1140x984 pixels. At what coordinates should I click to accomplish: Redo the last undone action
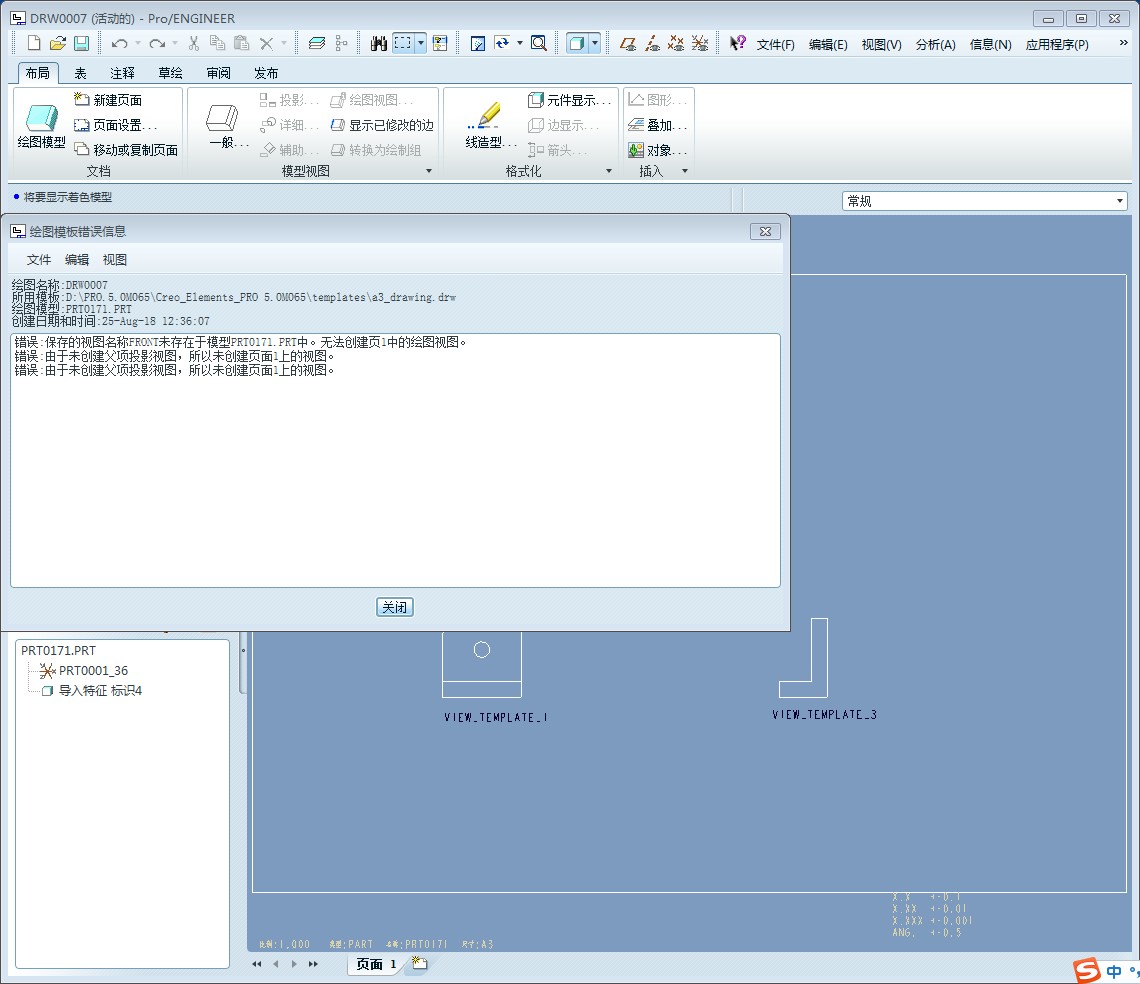(x=156, y=44)
